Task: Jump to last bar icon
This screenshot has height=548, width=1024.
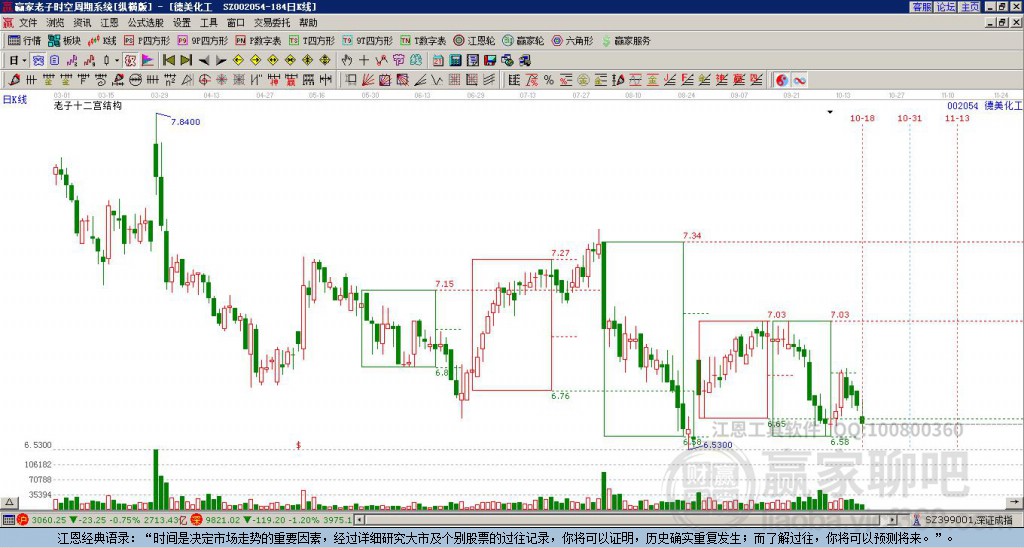Action: click(x=186, y=60)
